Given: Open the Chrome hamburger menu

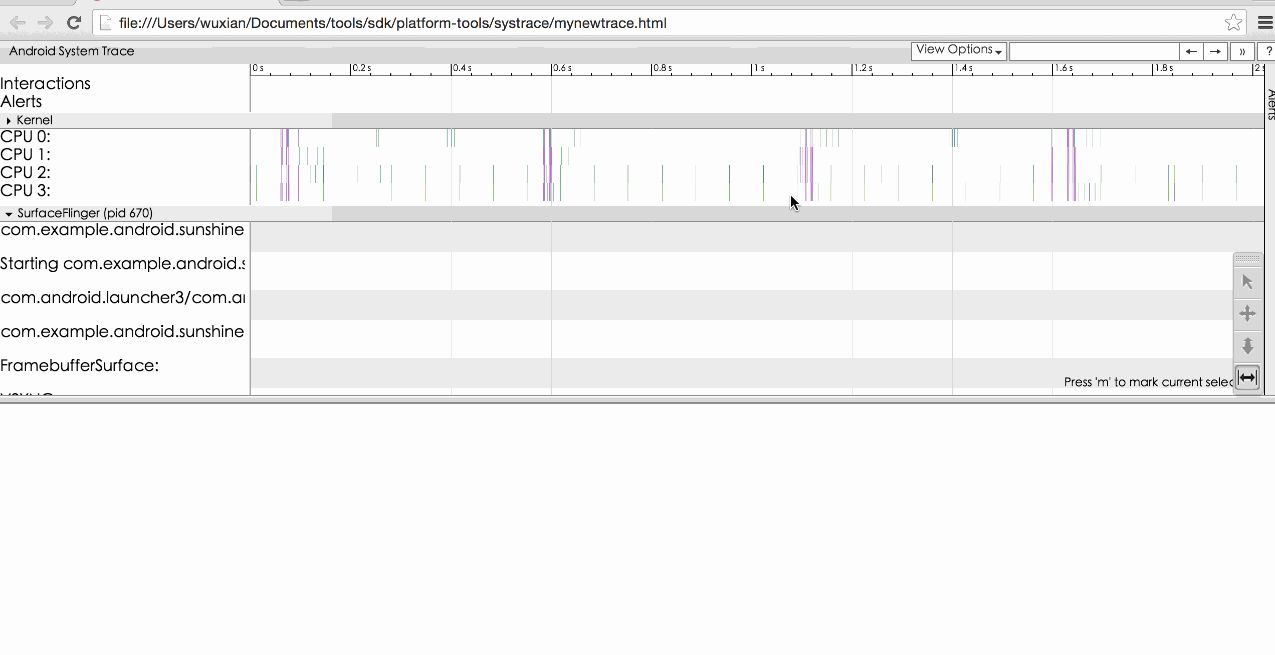Looking at the screenshot, I should pos(1265,23).
